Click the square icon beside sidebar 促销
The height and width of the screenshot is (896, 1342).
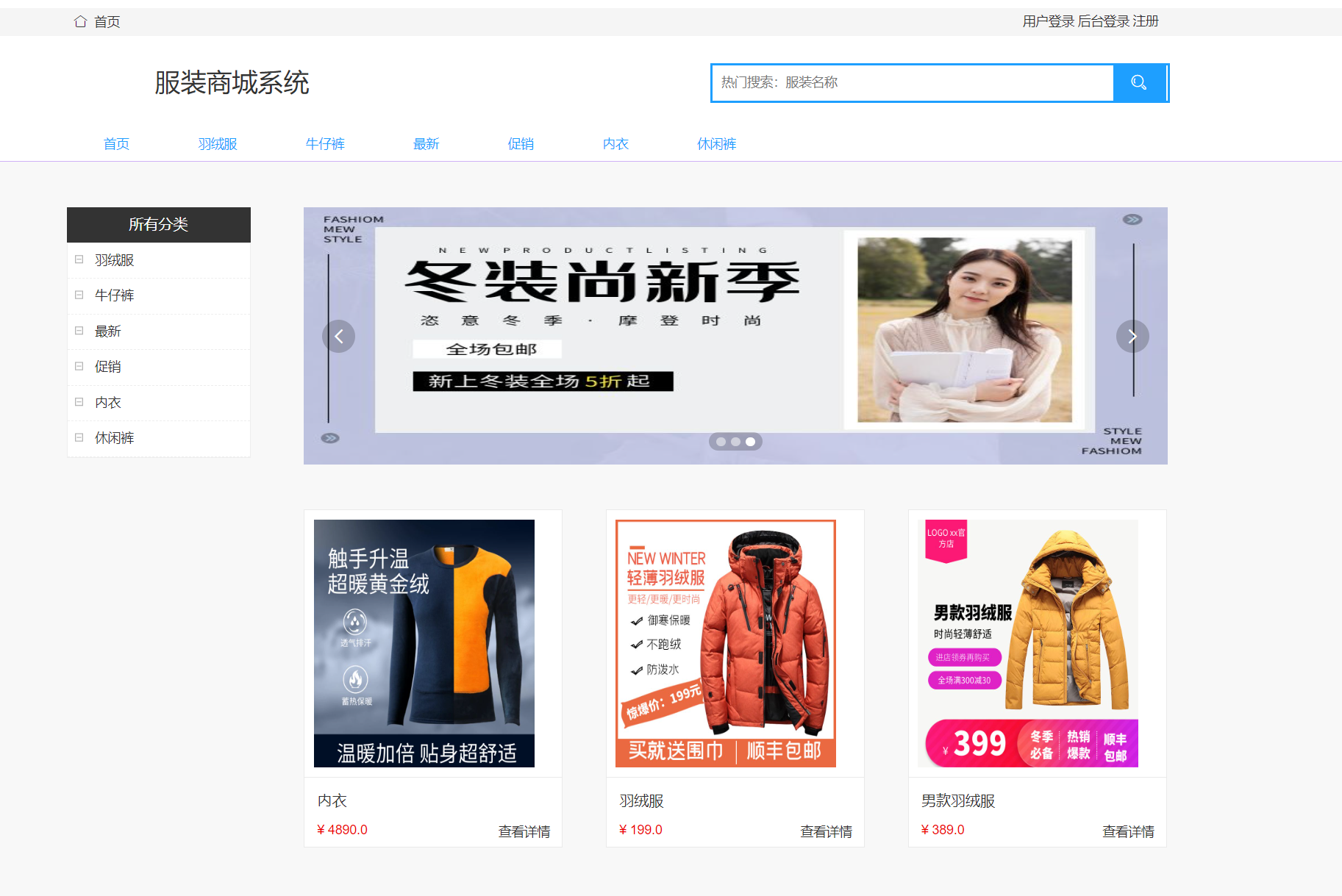tap(79, 366)
